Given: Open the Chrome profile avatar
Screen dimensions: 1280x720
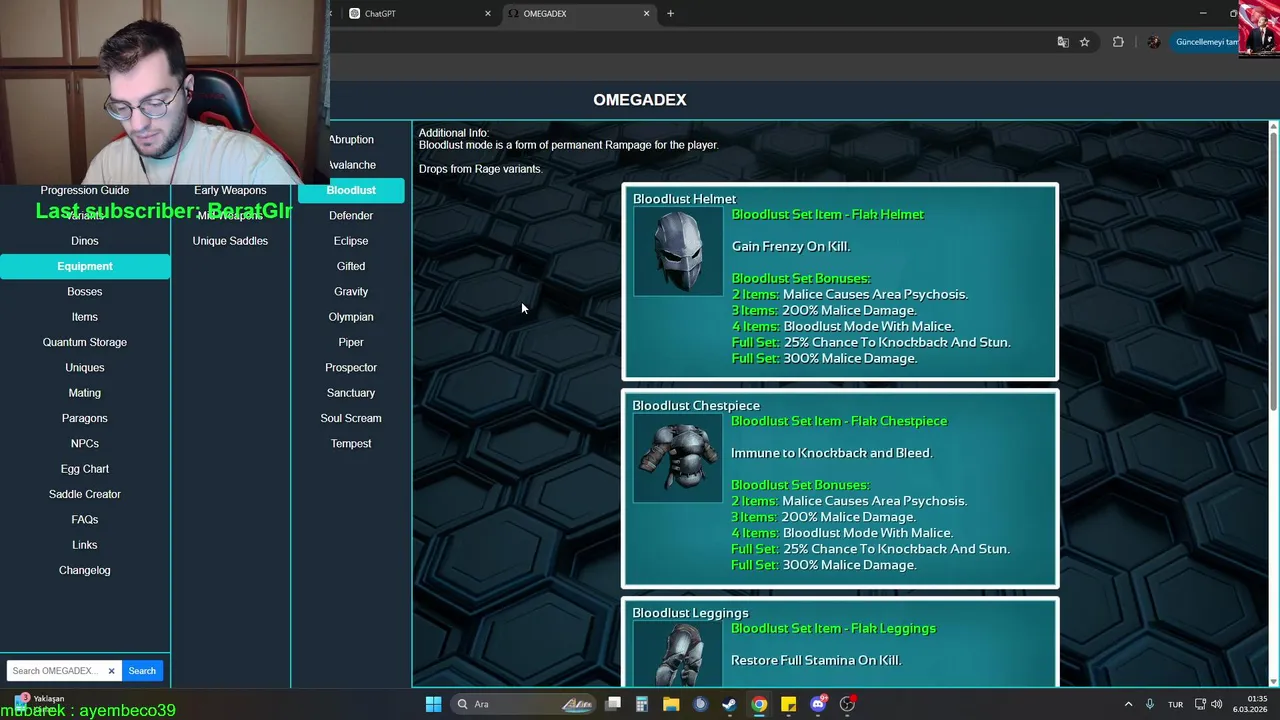Looking at the screenshot, I should tap(1154, 42).
